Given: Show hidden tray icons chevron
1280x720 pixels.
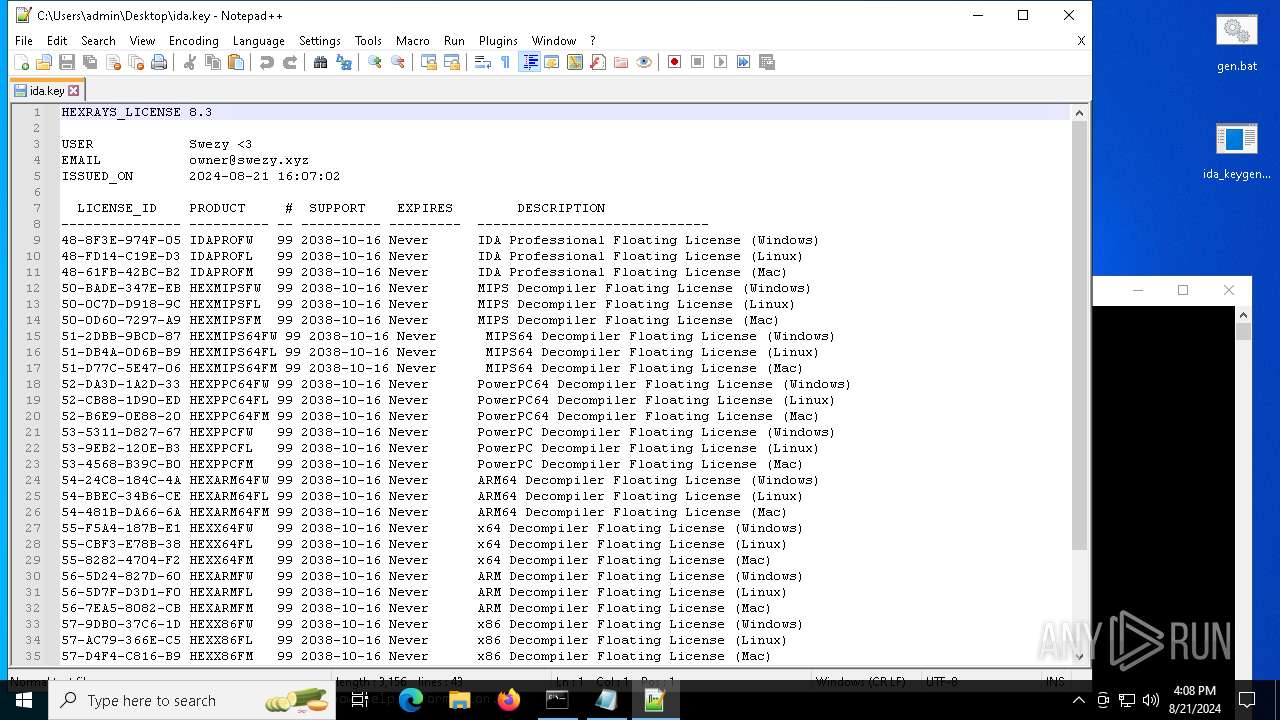Looking at the screenshot, I should pos(1079,700).
